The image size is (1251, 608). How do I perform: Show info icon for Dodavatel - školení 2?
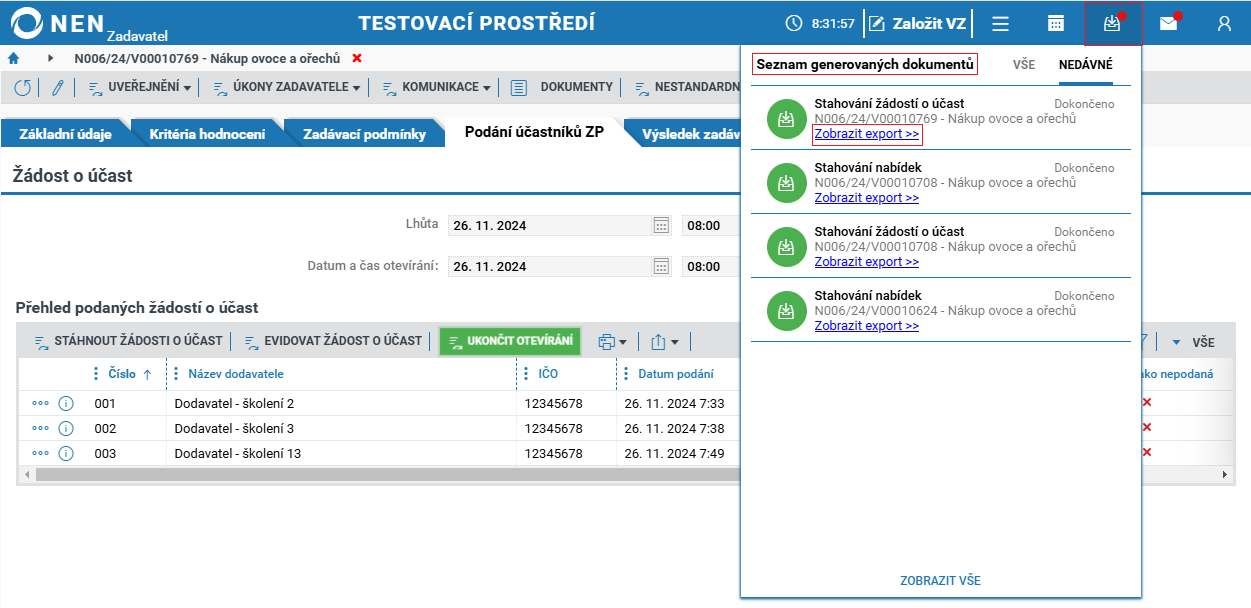pos(66,403)
